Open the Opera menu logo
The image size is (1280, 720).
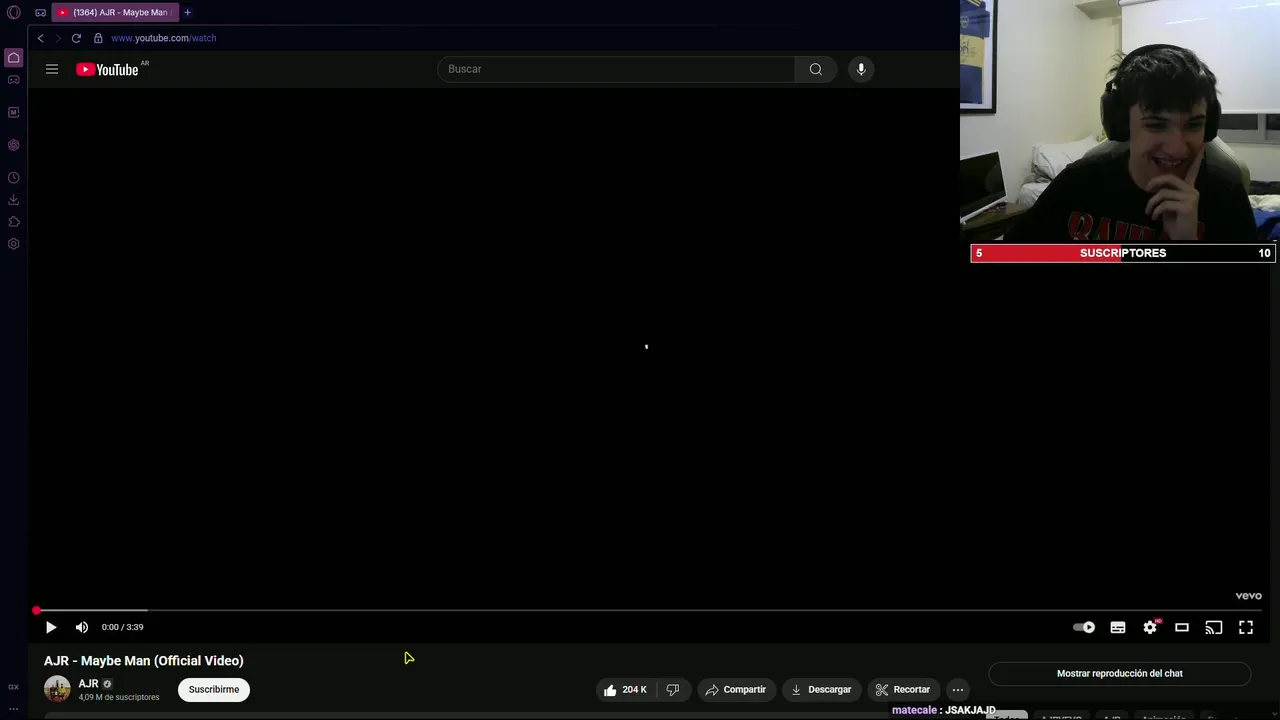(14, 13)
